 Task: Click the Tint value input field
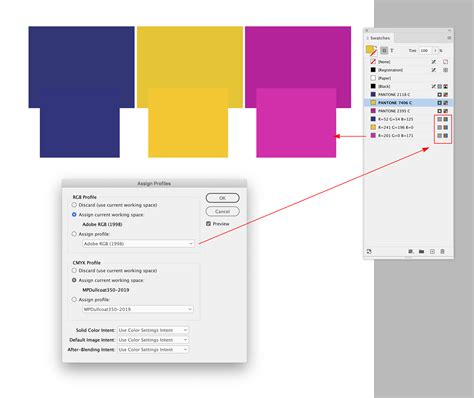point(425,50)
